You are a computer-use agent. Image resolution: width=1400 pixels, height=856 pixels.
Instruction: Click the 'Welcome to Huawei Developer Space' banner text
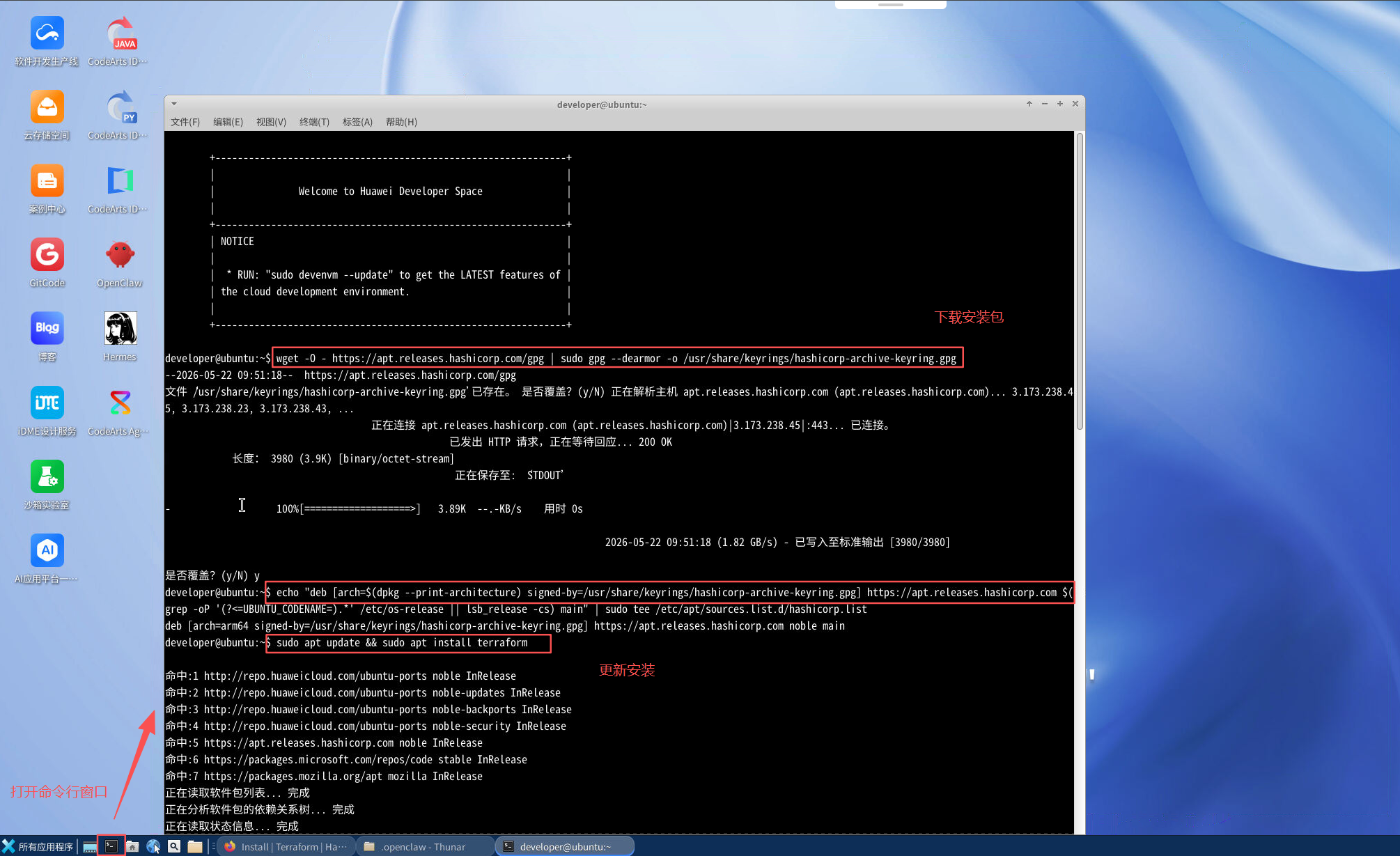pyautogui.click(x=391, y=192)
